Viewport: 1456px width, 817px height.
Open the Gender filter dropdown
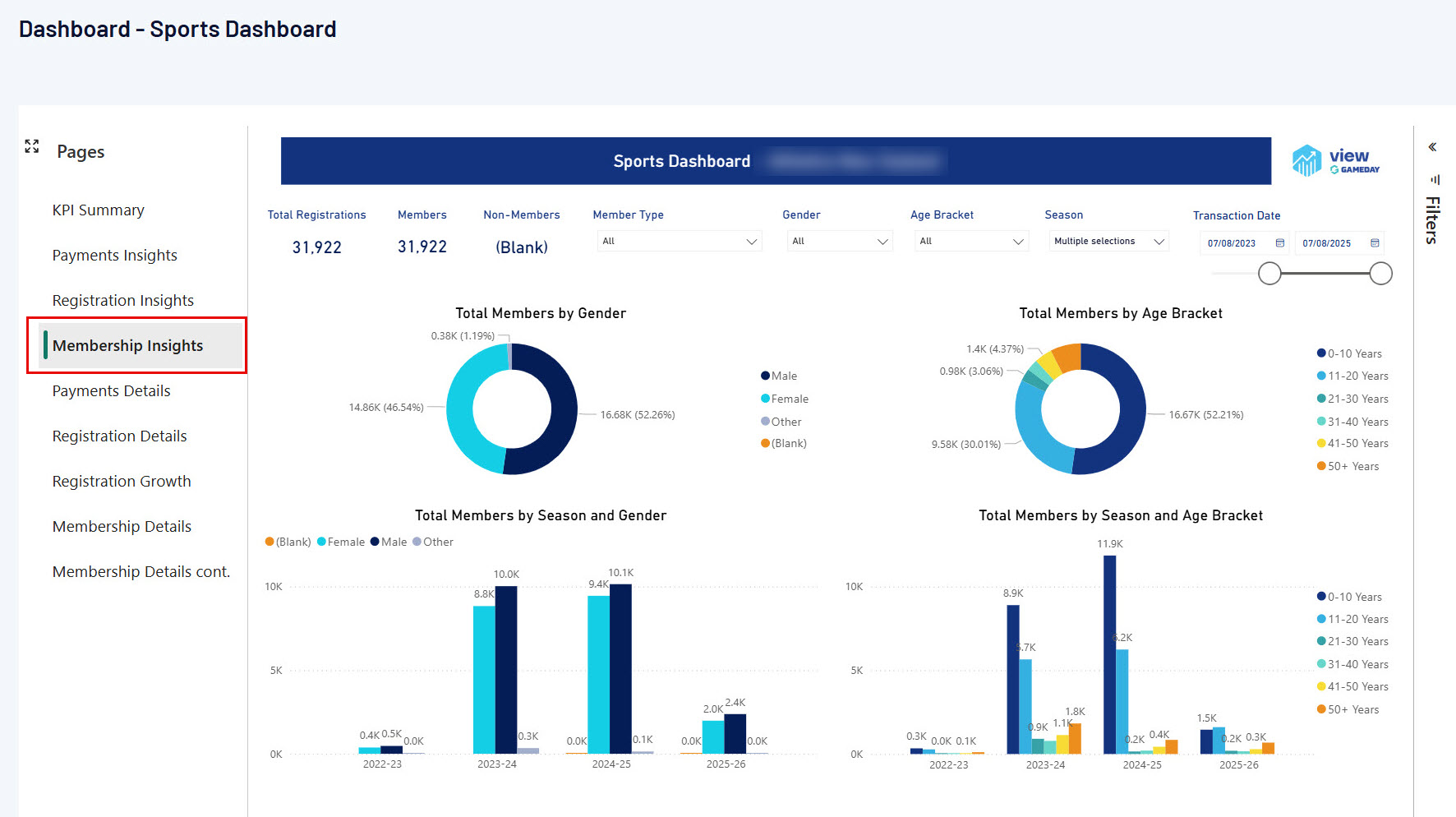(840, 241)
